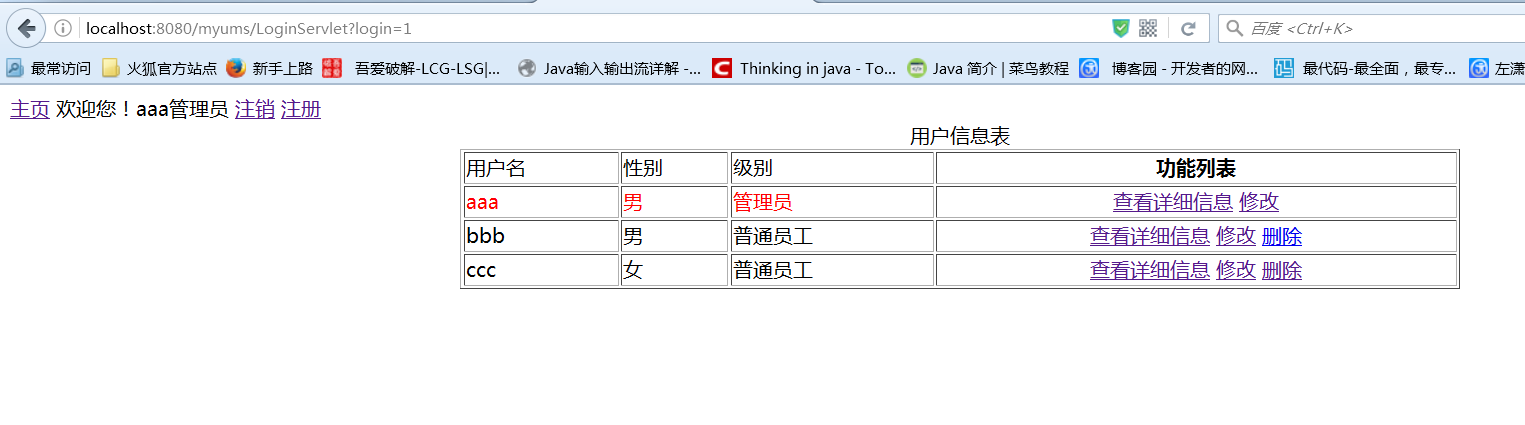Viewport: 1525px width, 425px height.
Task: Click the site information icon in address bar
Action: 63,28
